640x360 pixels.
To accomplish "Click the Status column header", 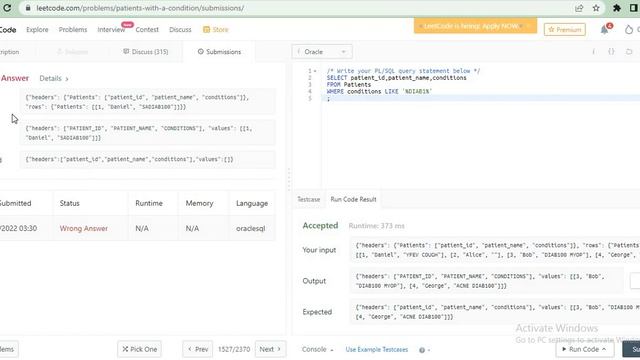I will pyautogui.click(x=69, y=203).
